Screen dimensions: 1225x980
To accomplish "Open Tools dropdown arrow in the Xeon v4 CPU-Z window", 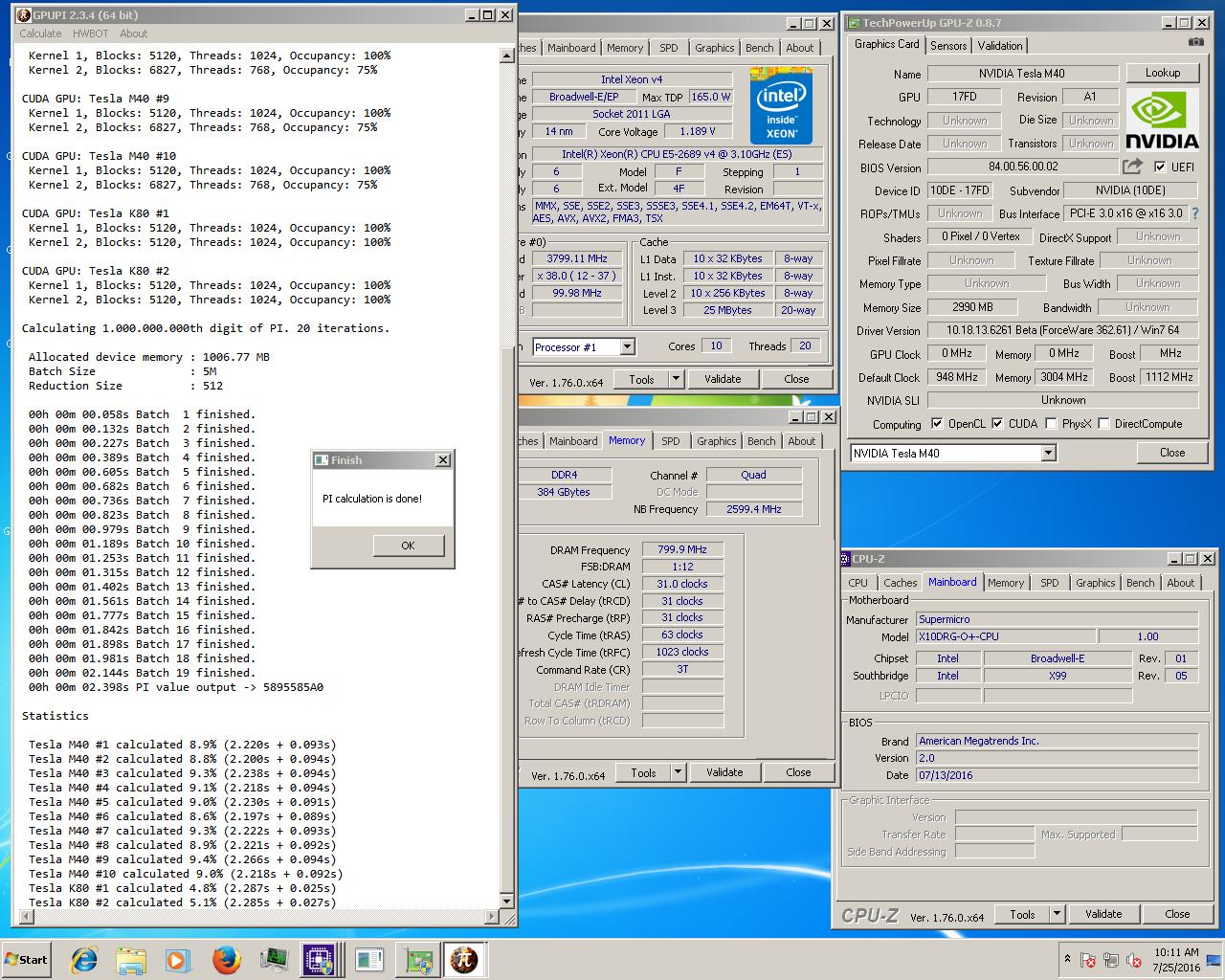I will click(676, 379).
